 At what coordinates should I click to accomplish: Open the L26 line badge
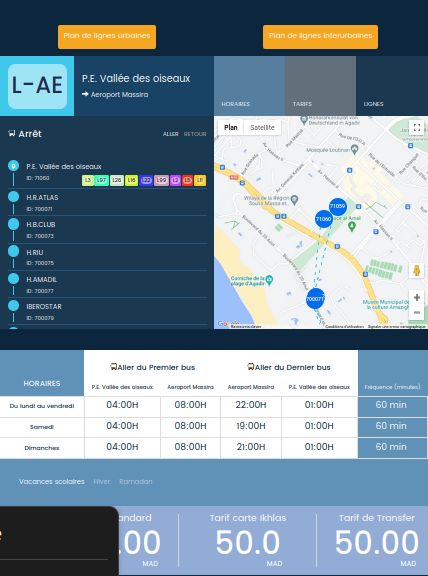(117, 180)
